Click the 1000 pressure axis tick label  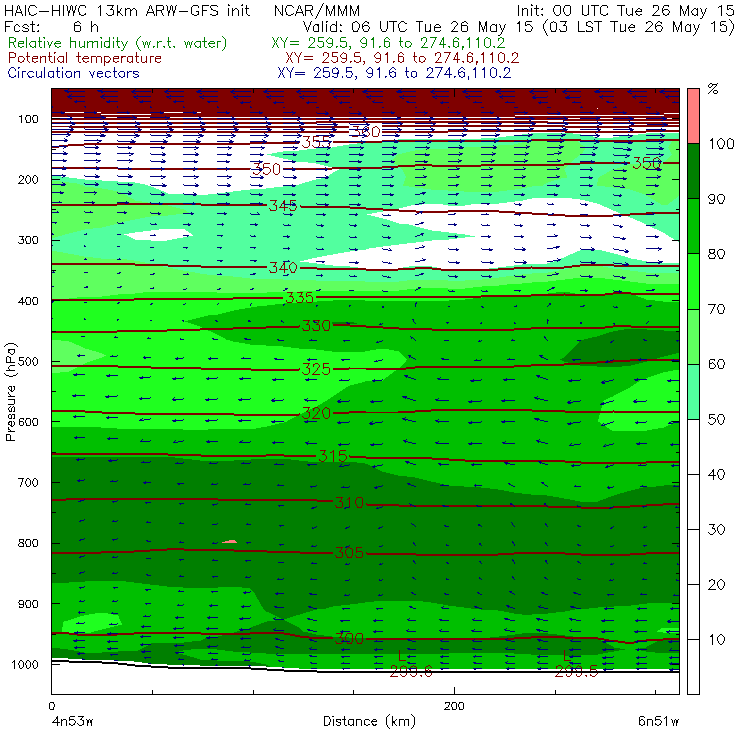pyautogui.click(x=25, y=664)
